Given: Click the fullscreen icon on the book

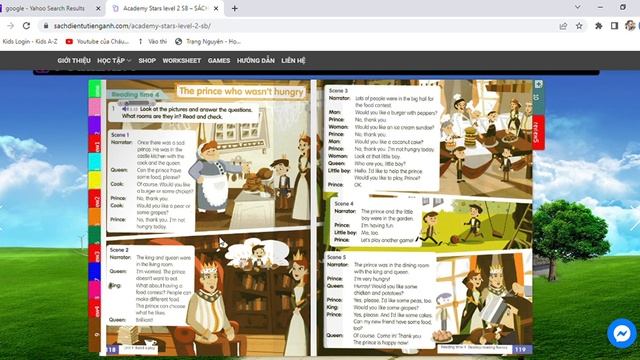Looking at the screenshot, I should tap(538, 84).
